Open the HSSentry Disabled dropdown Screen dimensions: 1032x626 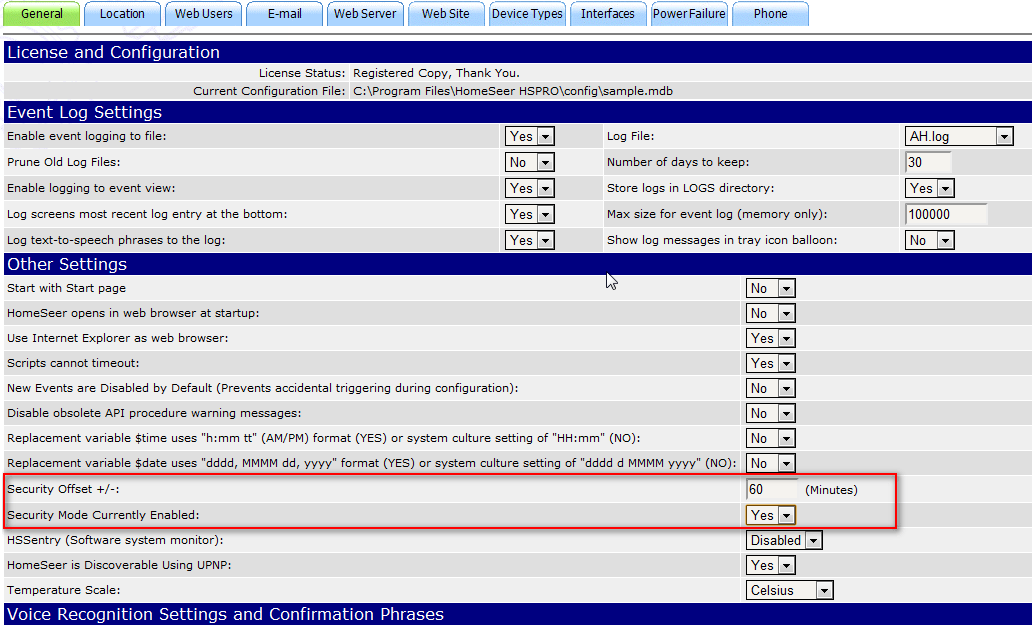pos(784,540)
